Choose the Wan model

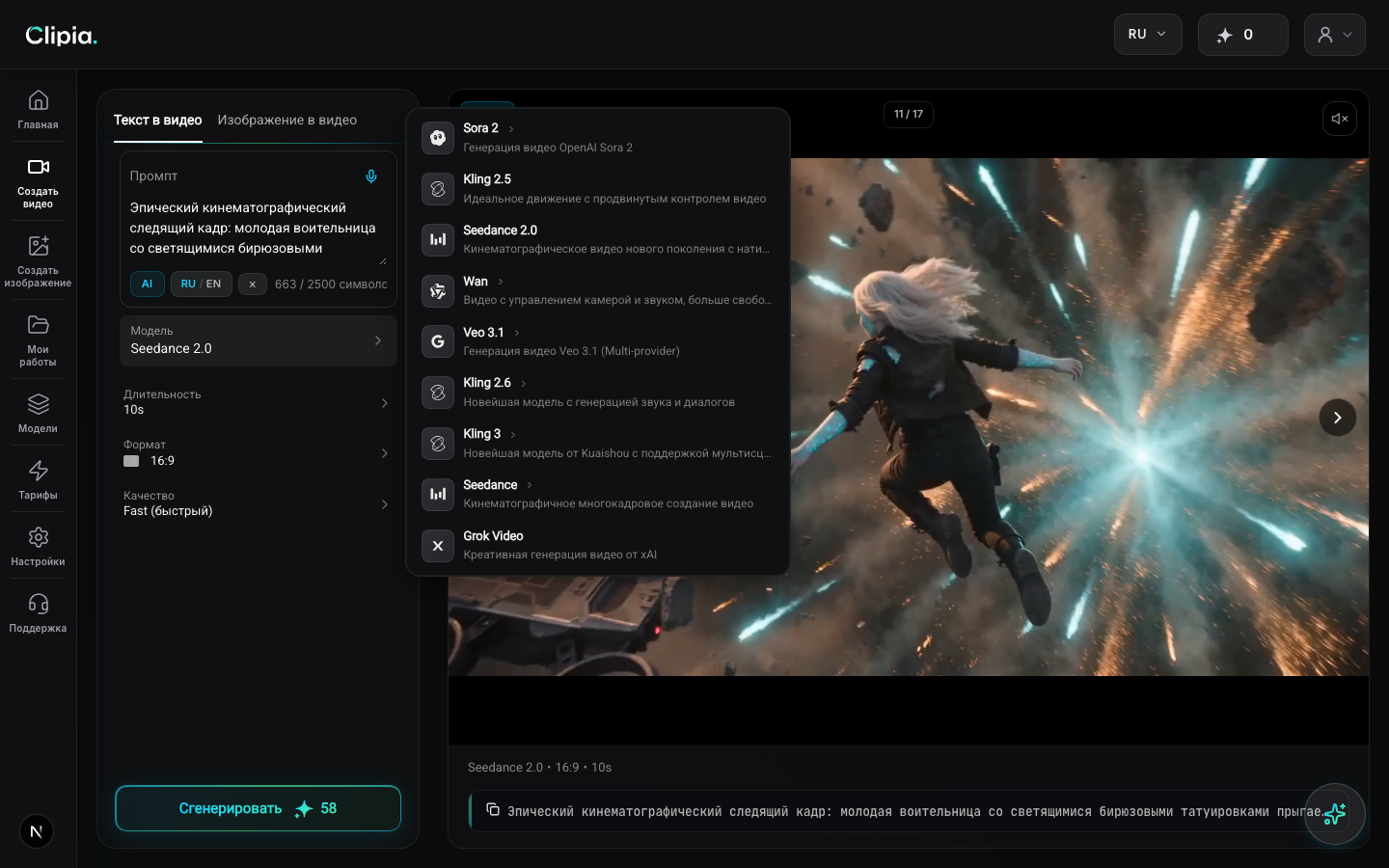pos(598,290)
